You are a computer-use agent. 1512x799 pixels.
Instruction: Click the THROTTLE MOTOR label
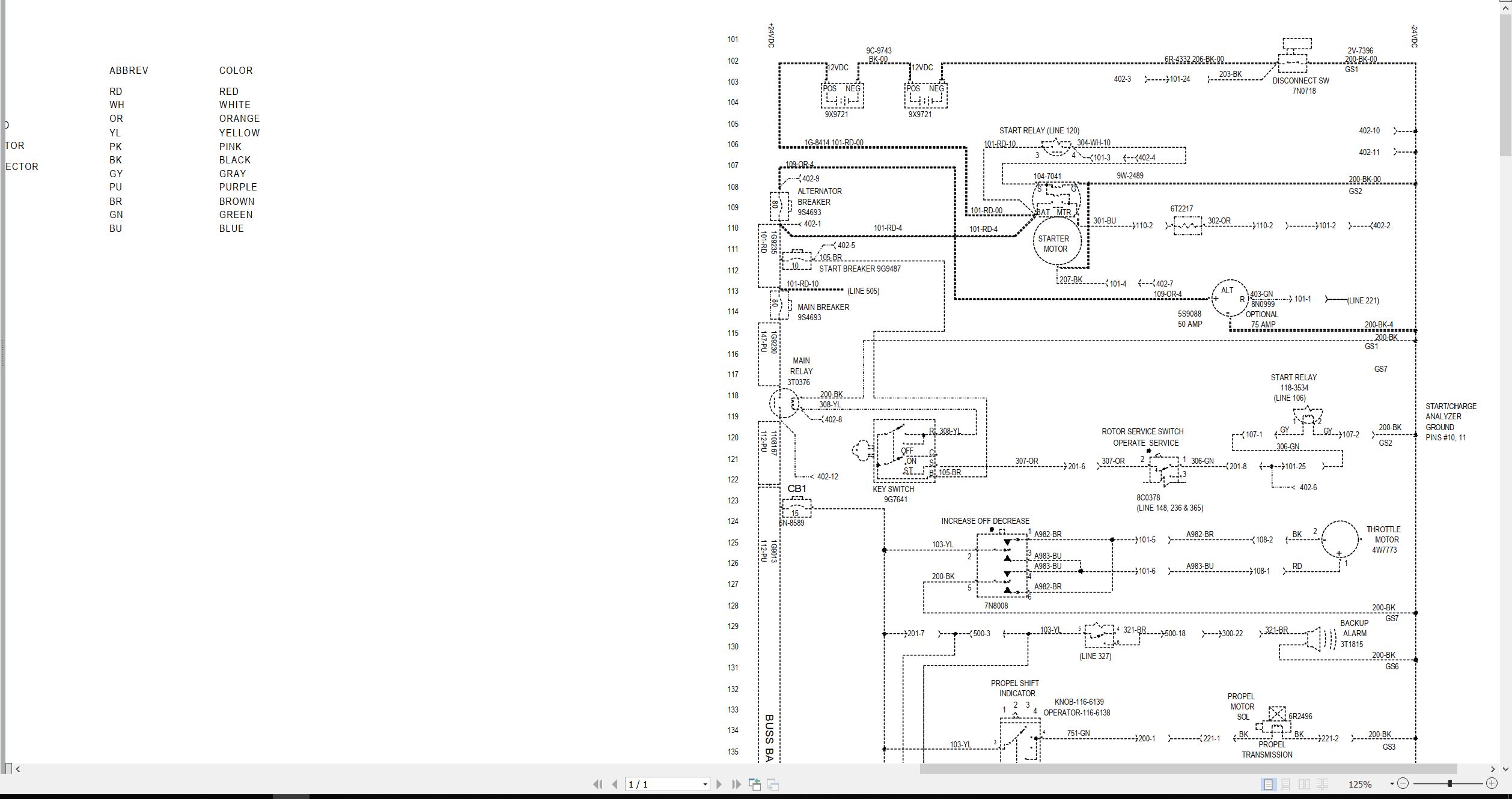pos(1383,535)
